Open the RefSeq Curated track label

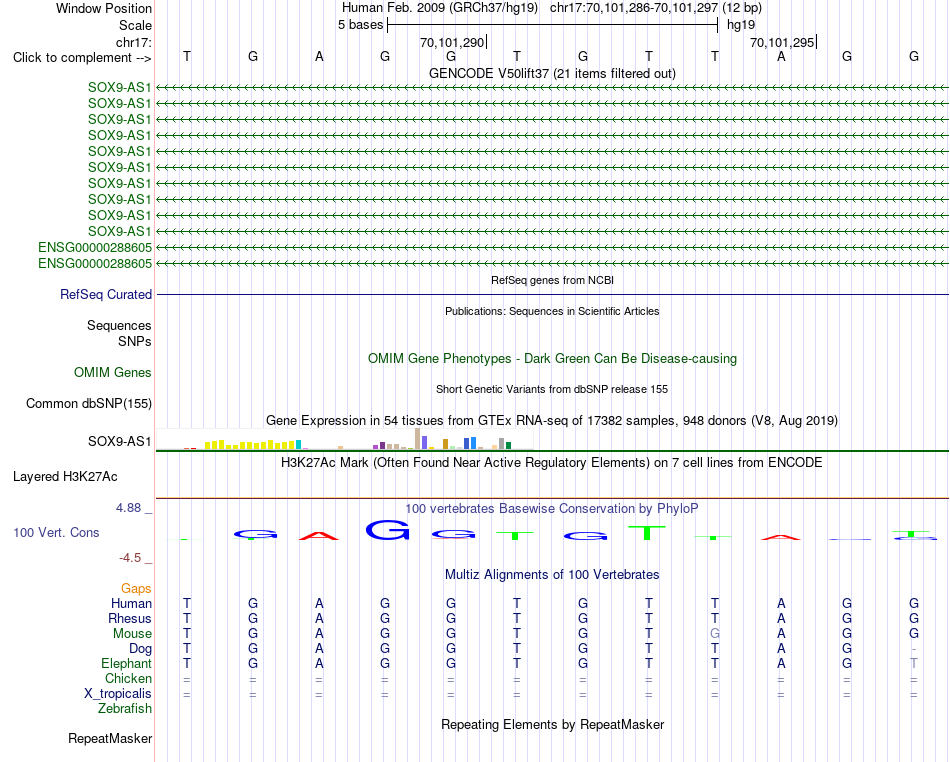click(x=105, y=294)
